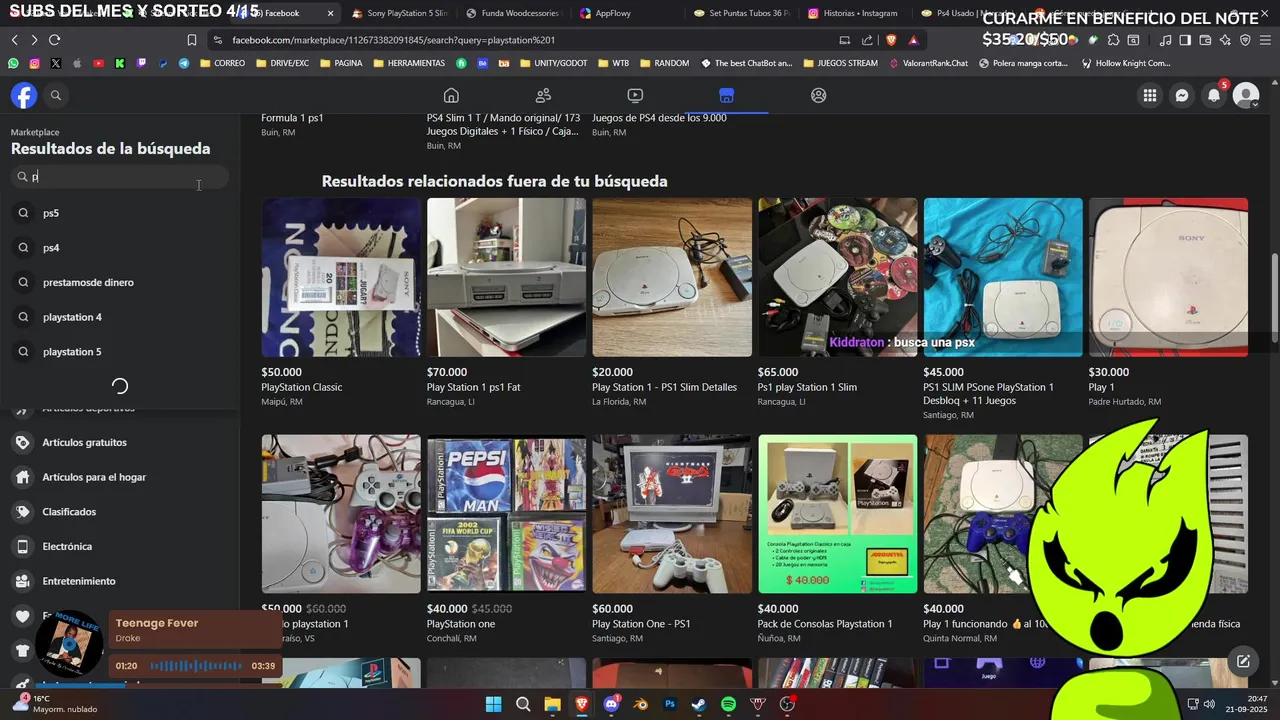Open the Pepsi Man PlayStation one listing
The width and height of the screenshot is (1280, 720).
[x=506, y=514]
